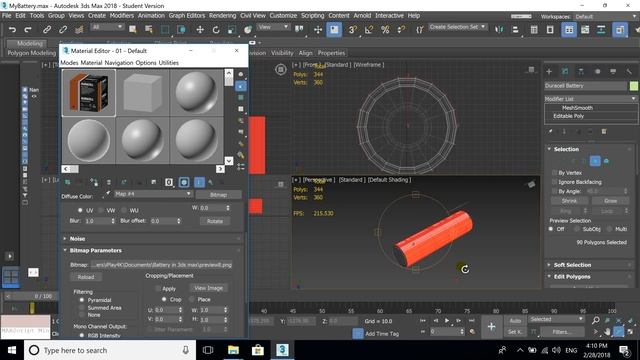Click the Bitmap map type button
Viewport: 640px width, 360px height.
tap(218, 195)
